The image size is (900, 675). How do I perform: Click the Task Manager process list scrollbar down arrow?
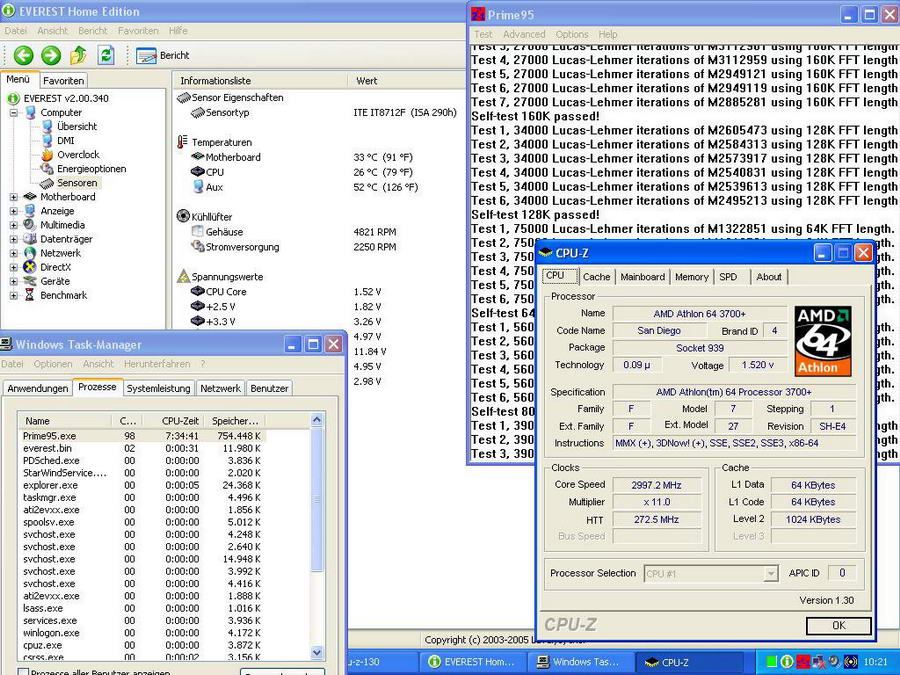click(317, 653)
